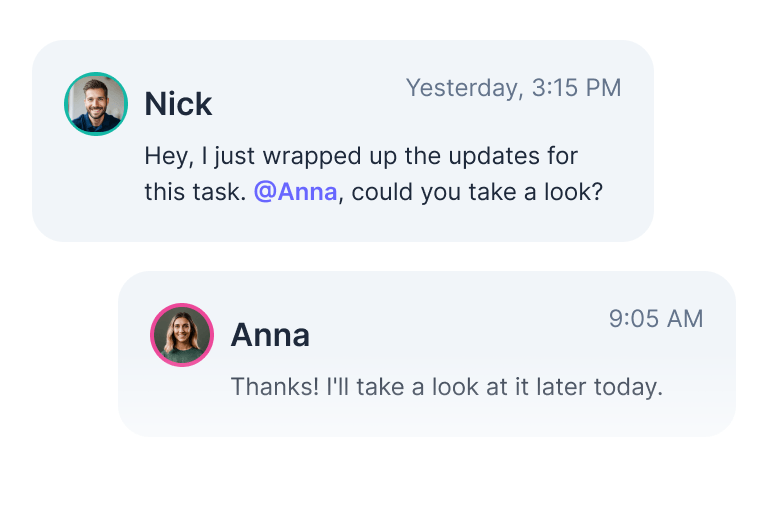Click the text "could you take a look?"

tap(477, 192)
